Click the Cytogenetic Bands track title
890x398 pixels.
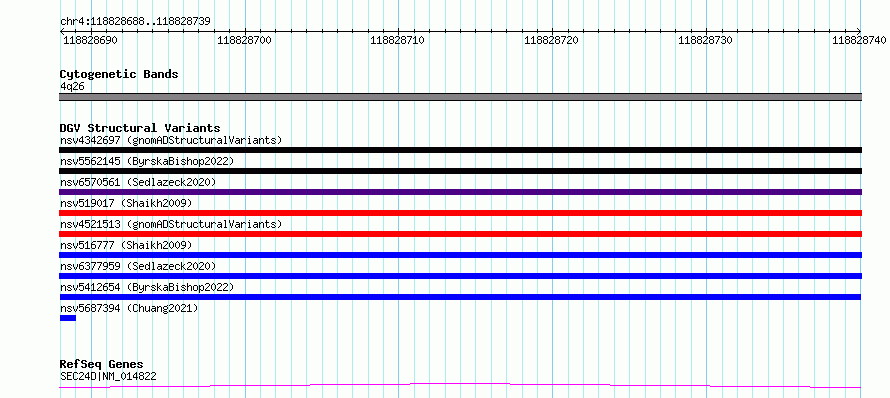(119, 74)
